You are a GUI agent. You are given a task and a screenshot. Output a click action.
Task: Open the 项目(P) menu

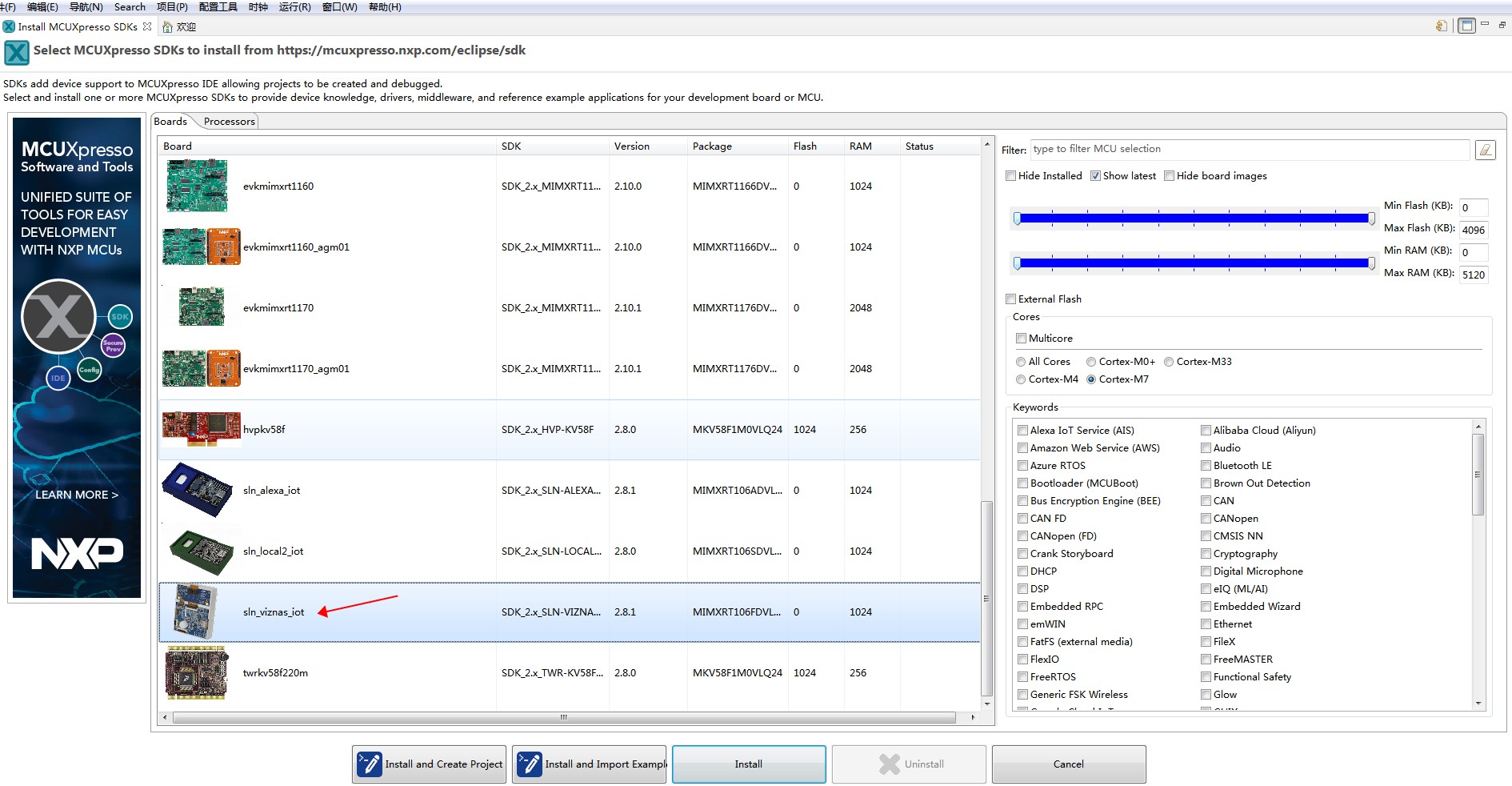172,7
